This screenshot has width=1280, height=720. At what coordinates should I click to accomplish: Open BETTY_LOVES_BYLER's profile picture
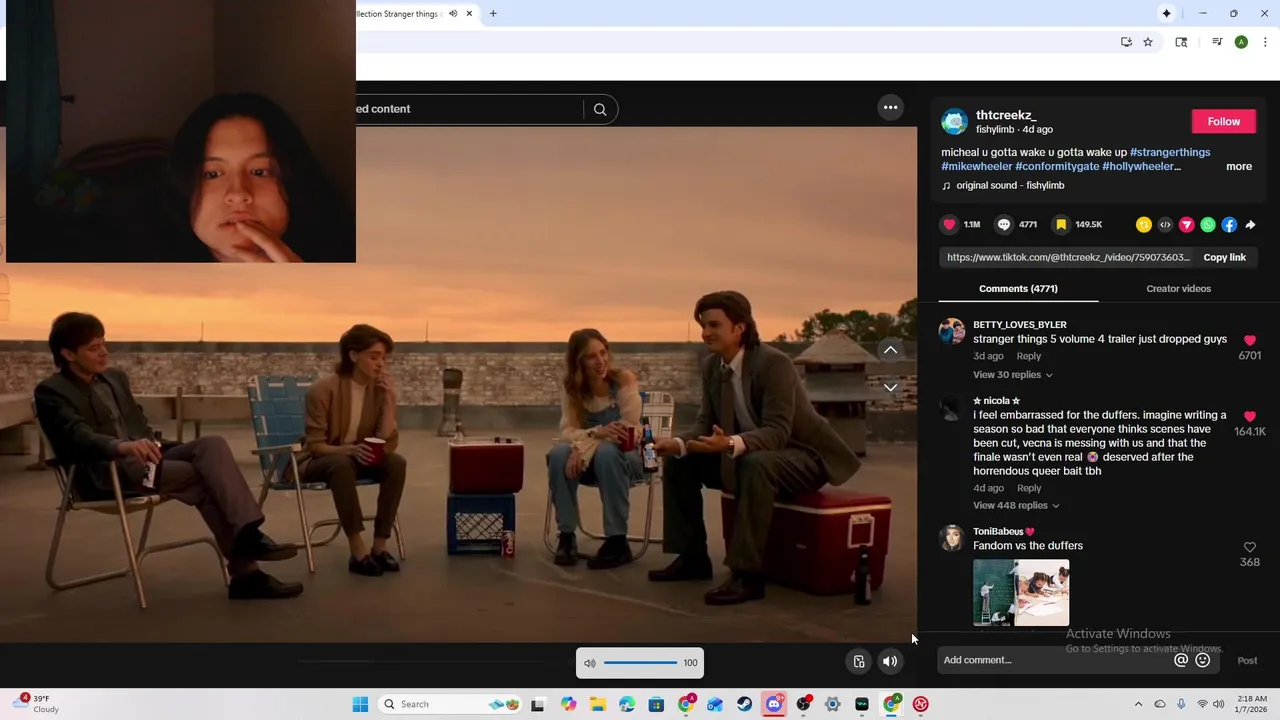point(952,331)
